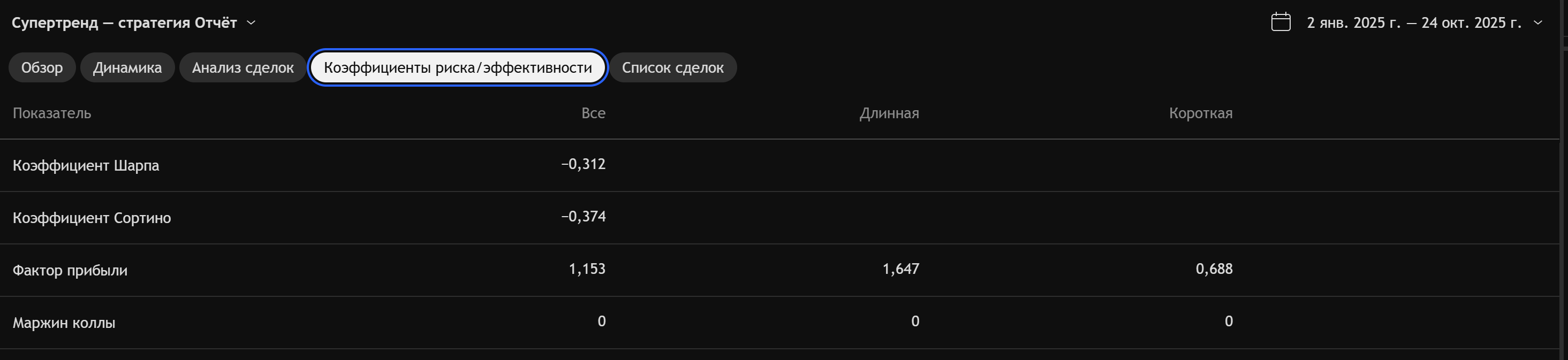Screen dimensions: 1568x360
Task: Select the Коэффициент Сортино row label
Action: click(92, 218)
